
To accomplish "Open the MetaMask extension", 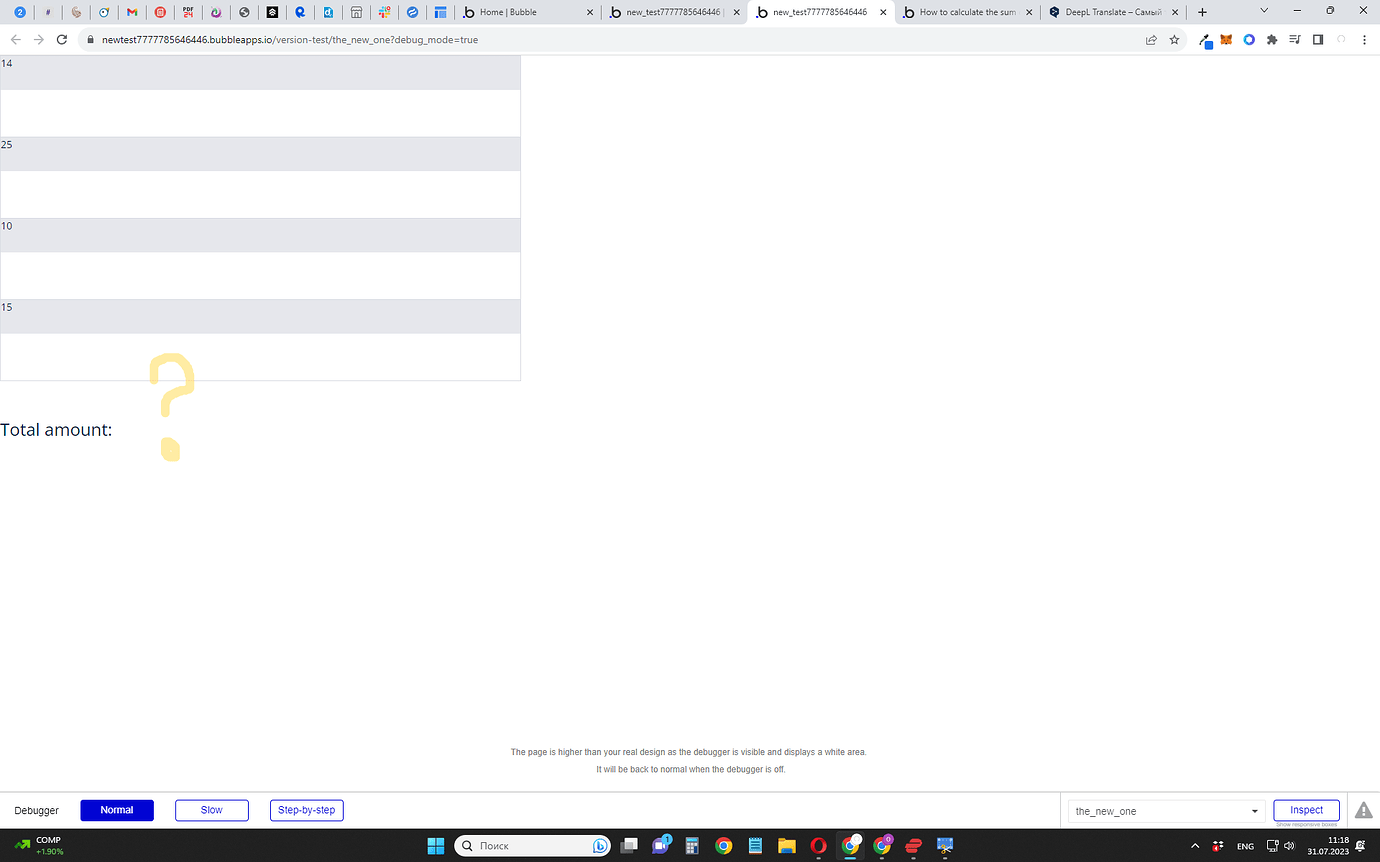I will 1225,39.
